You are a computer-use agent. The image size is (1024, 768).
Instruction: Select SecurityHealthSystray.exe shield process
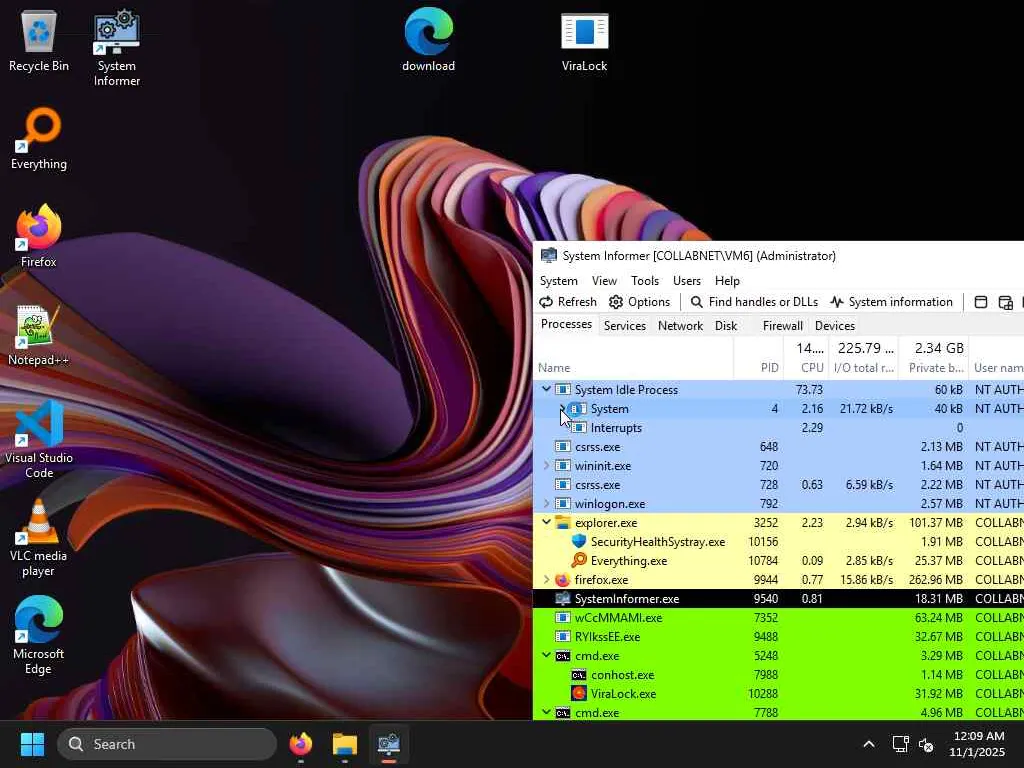coord(657,542)
